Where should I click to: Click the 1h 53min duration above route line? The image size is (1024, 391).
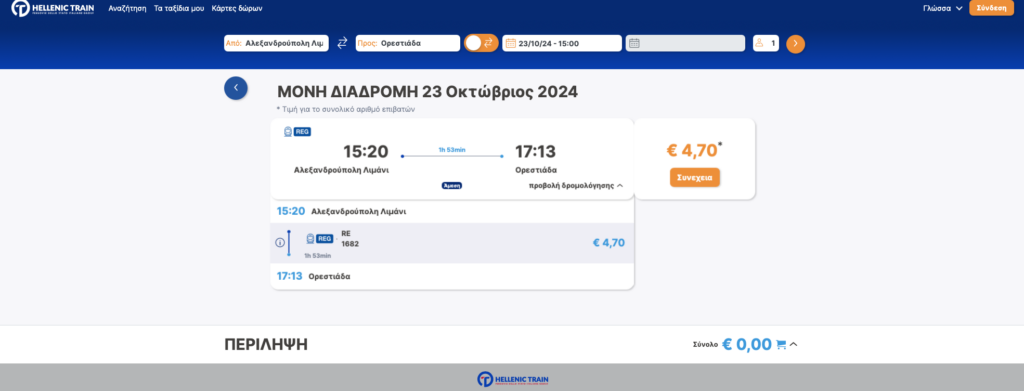tap(452, 150)
